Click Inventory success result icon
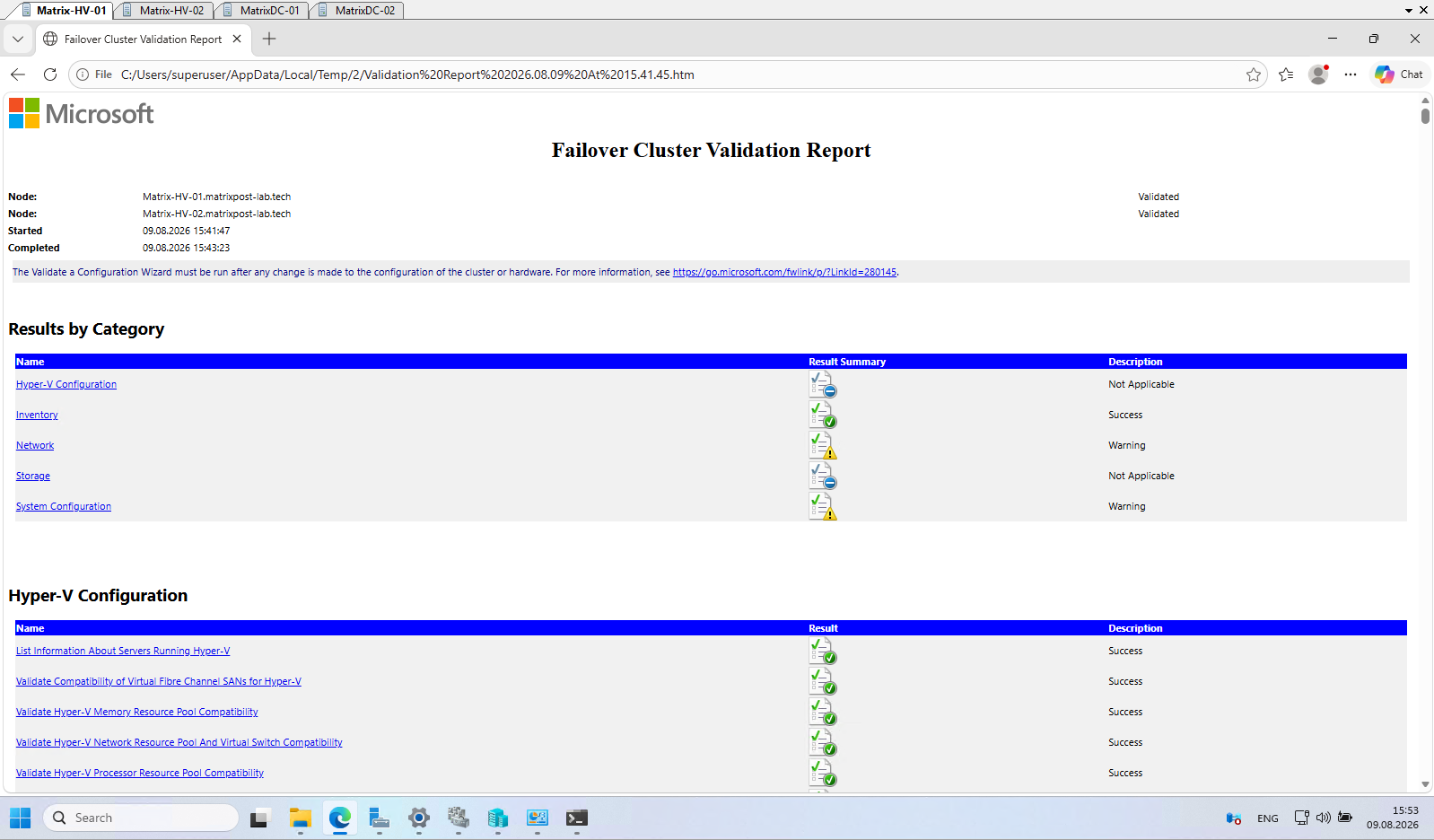Image resolution: width=1434 pixels, height=840 pixels. coord(822,415)
